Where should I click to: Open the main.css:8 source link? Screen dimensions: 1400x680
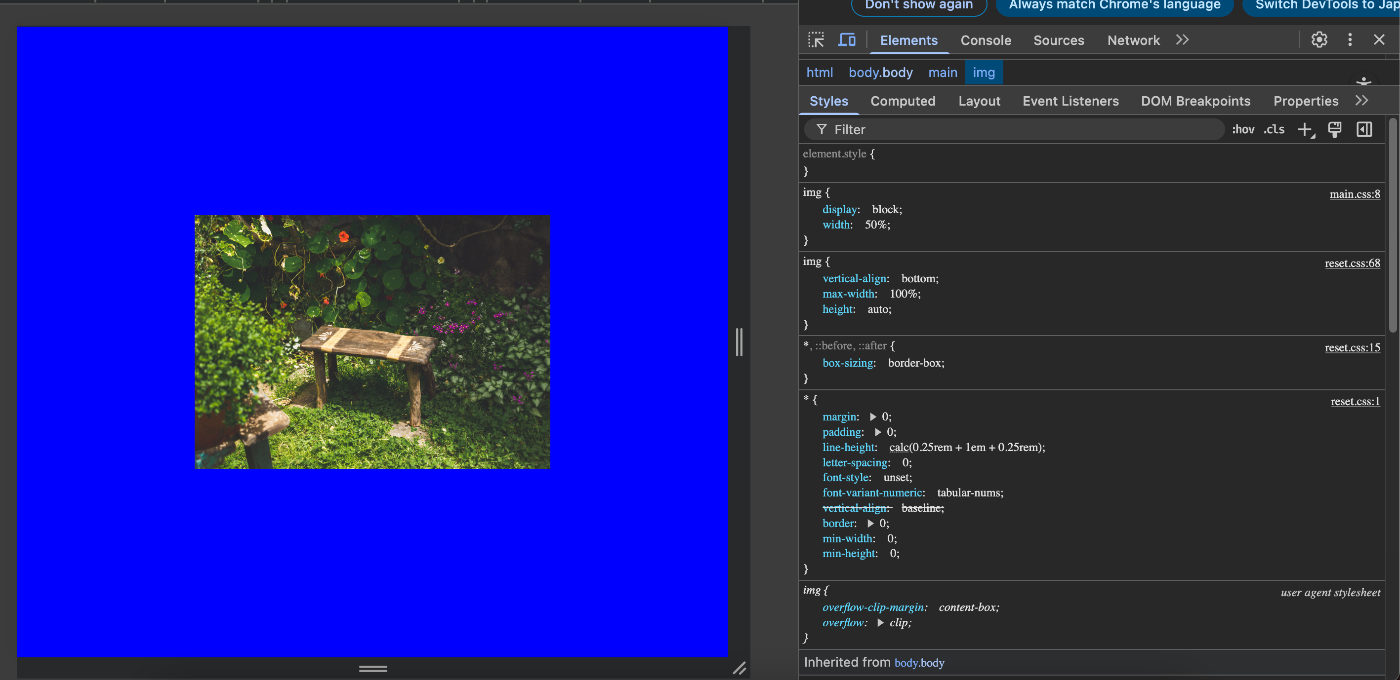[x=1354, y=193]
